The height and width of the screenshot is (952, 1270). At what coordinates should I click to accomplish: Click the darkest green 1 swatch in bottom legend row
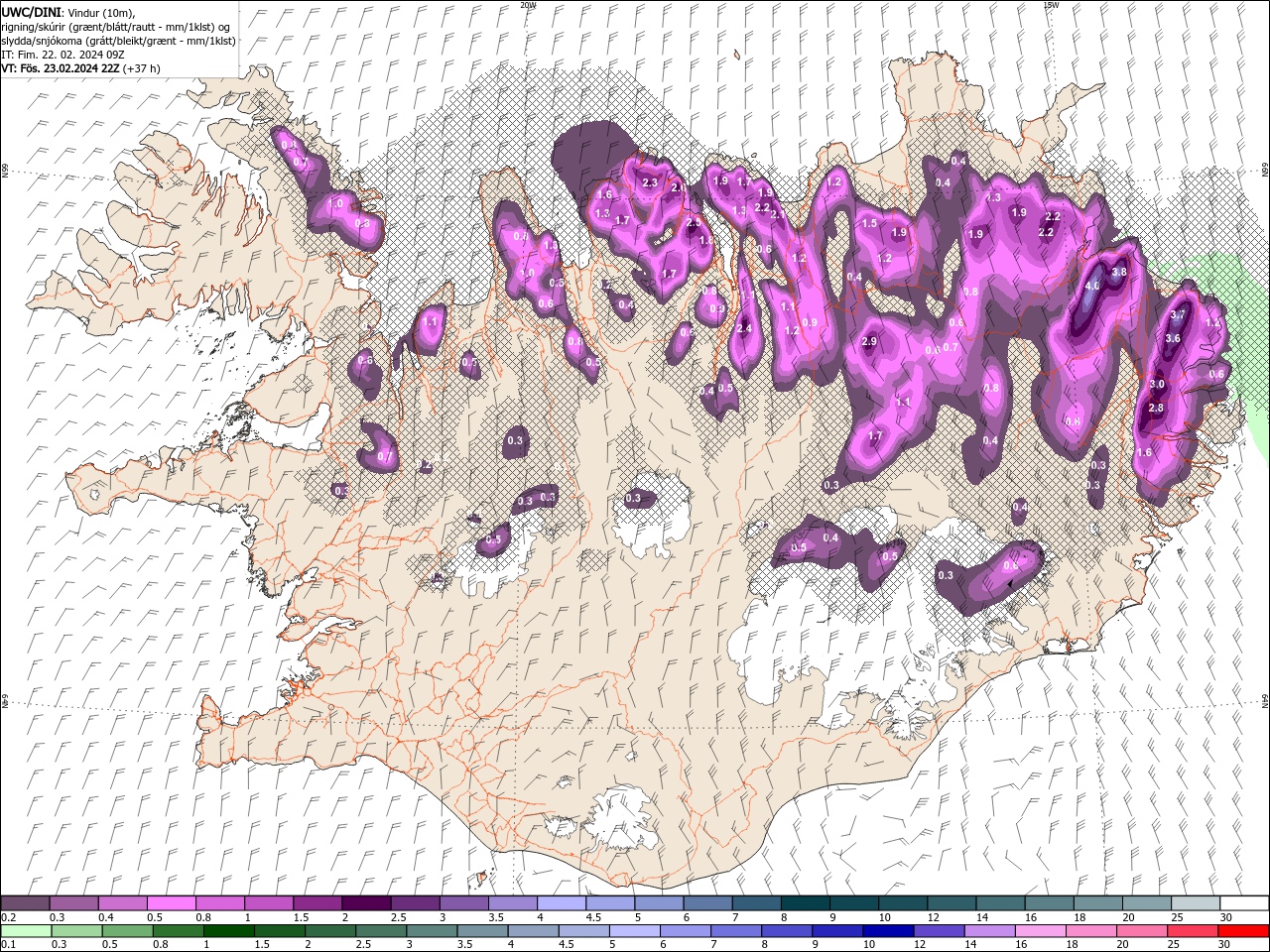228,931
